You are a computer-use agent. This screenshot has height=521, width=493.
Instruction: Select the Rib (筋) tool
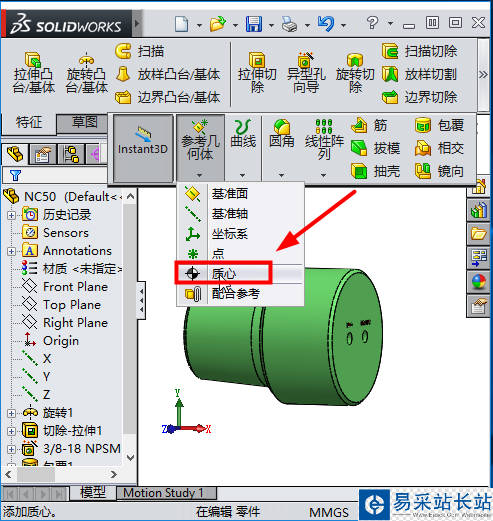pyautogui.click(x=369, y=126)
